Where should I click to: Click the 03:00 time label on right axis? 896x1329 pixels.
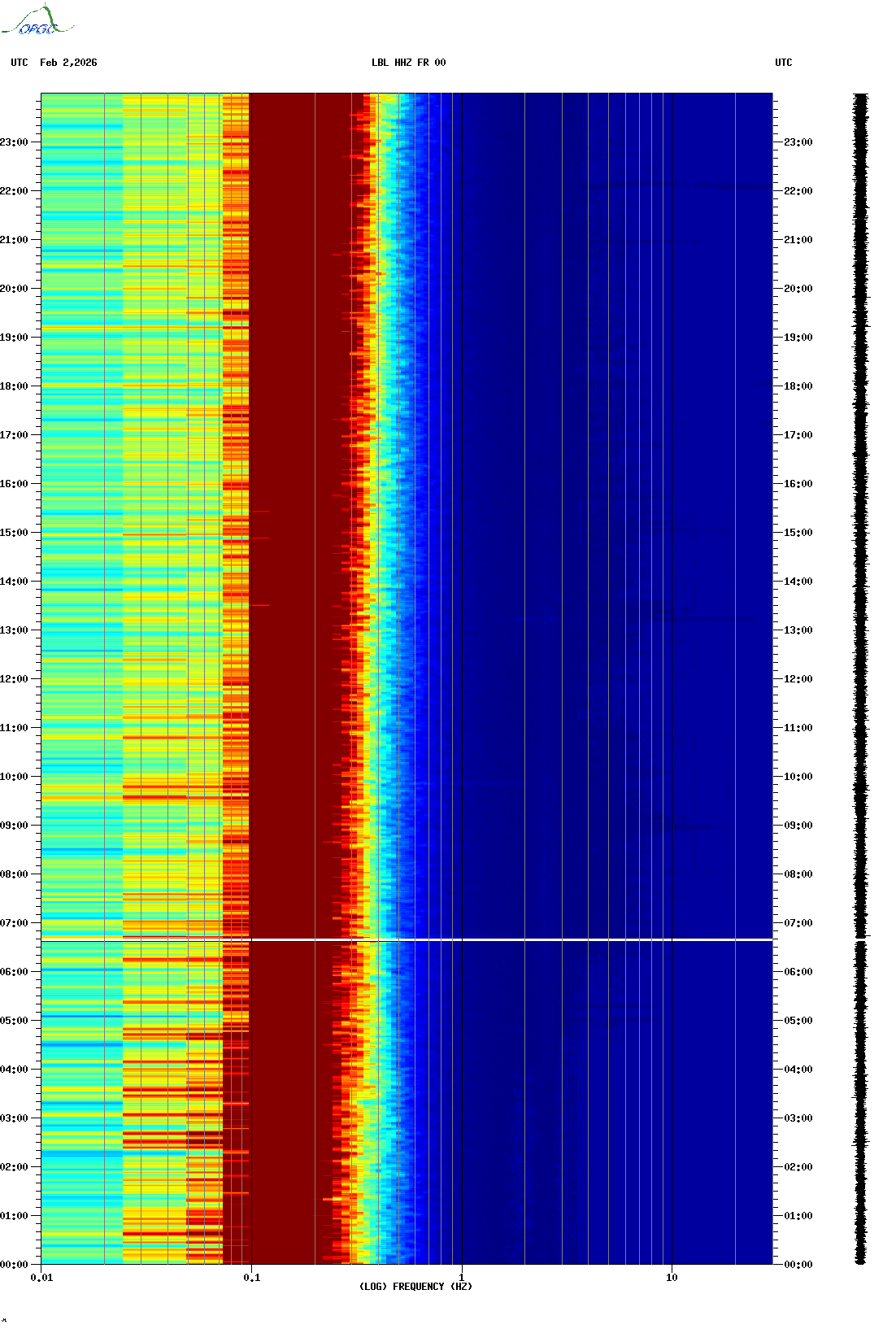pyautogui.click(x=798, y=1118)
